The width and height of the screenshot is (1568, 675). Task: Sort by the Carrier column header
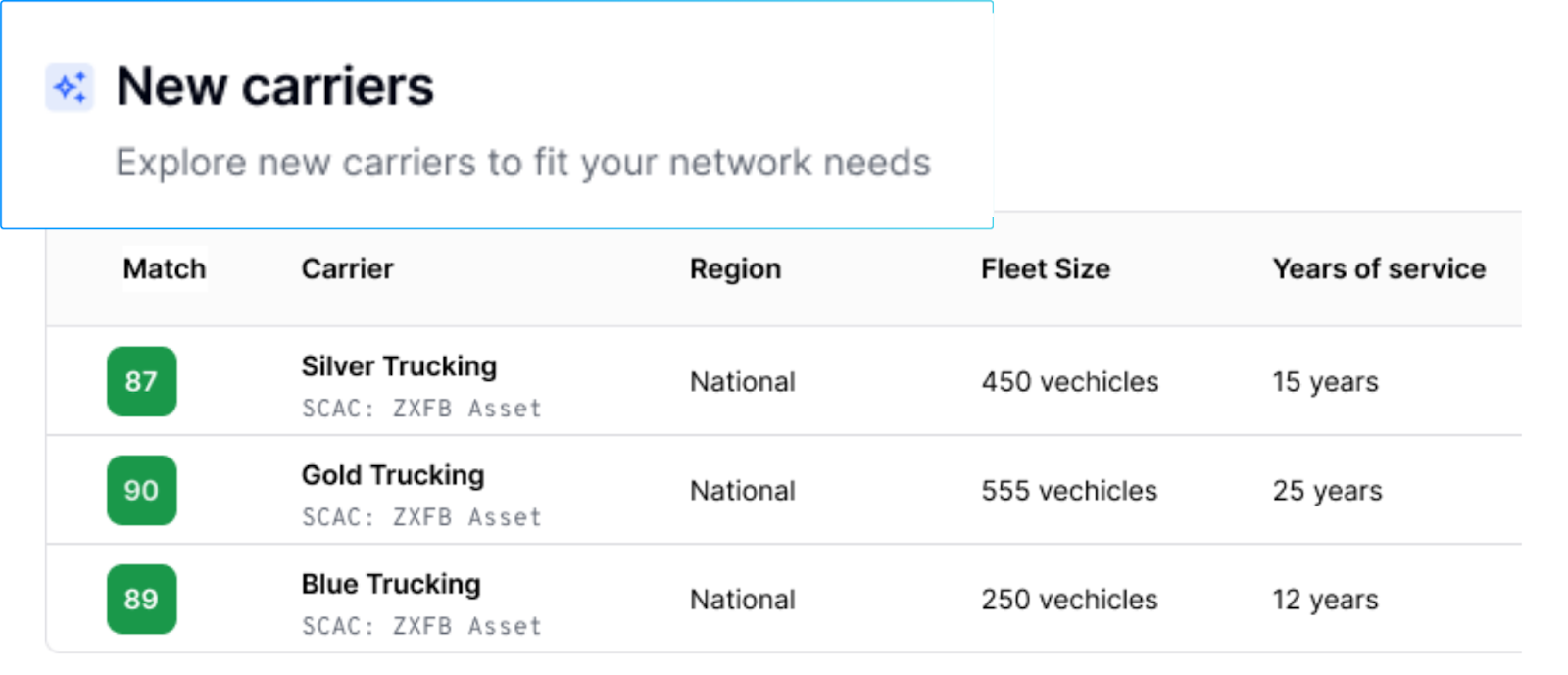[x=347, y=268]
